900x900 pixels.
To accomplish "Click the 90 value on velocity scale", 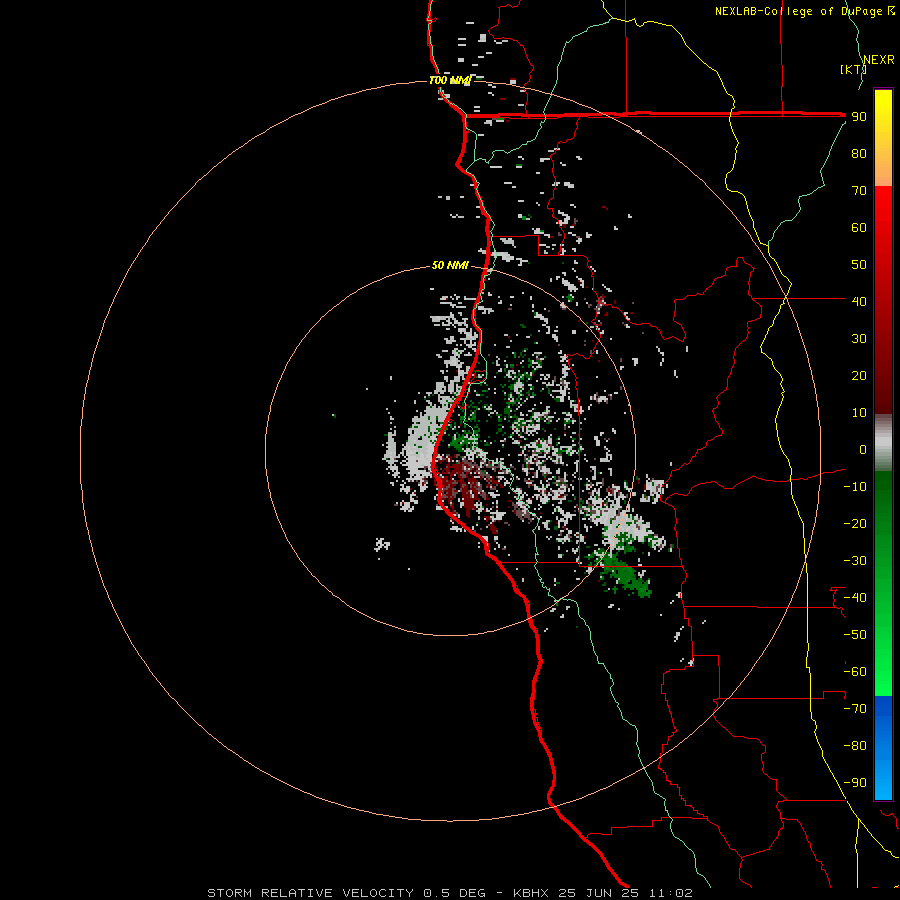I will (x=859, y=117).
